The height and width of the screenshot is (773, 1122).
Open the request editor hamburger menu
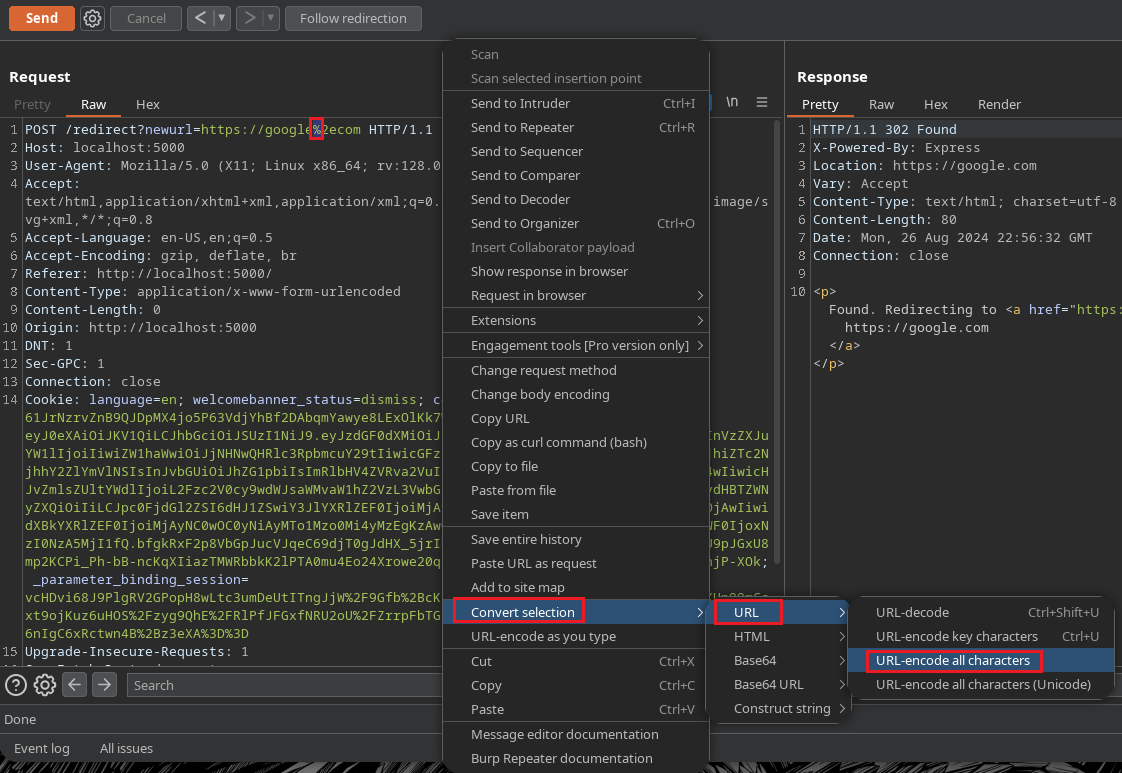tap(762, 102)
